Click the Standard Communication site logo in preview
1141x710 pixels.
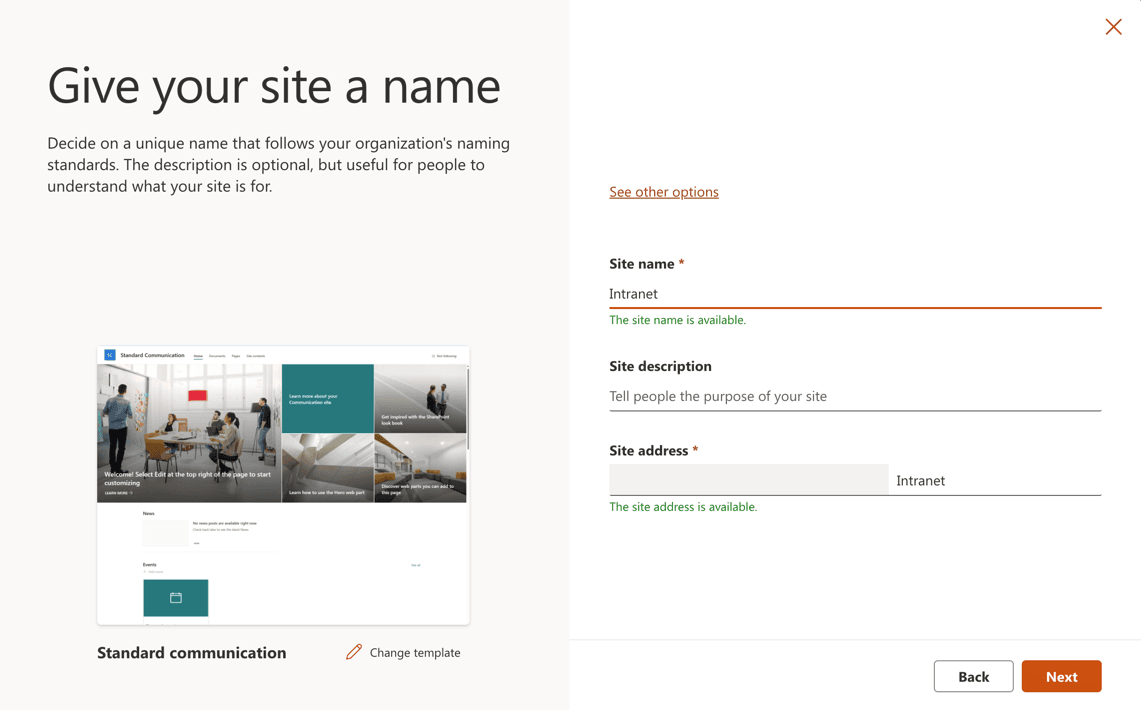(x=109, y=356)
